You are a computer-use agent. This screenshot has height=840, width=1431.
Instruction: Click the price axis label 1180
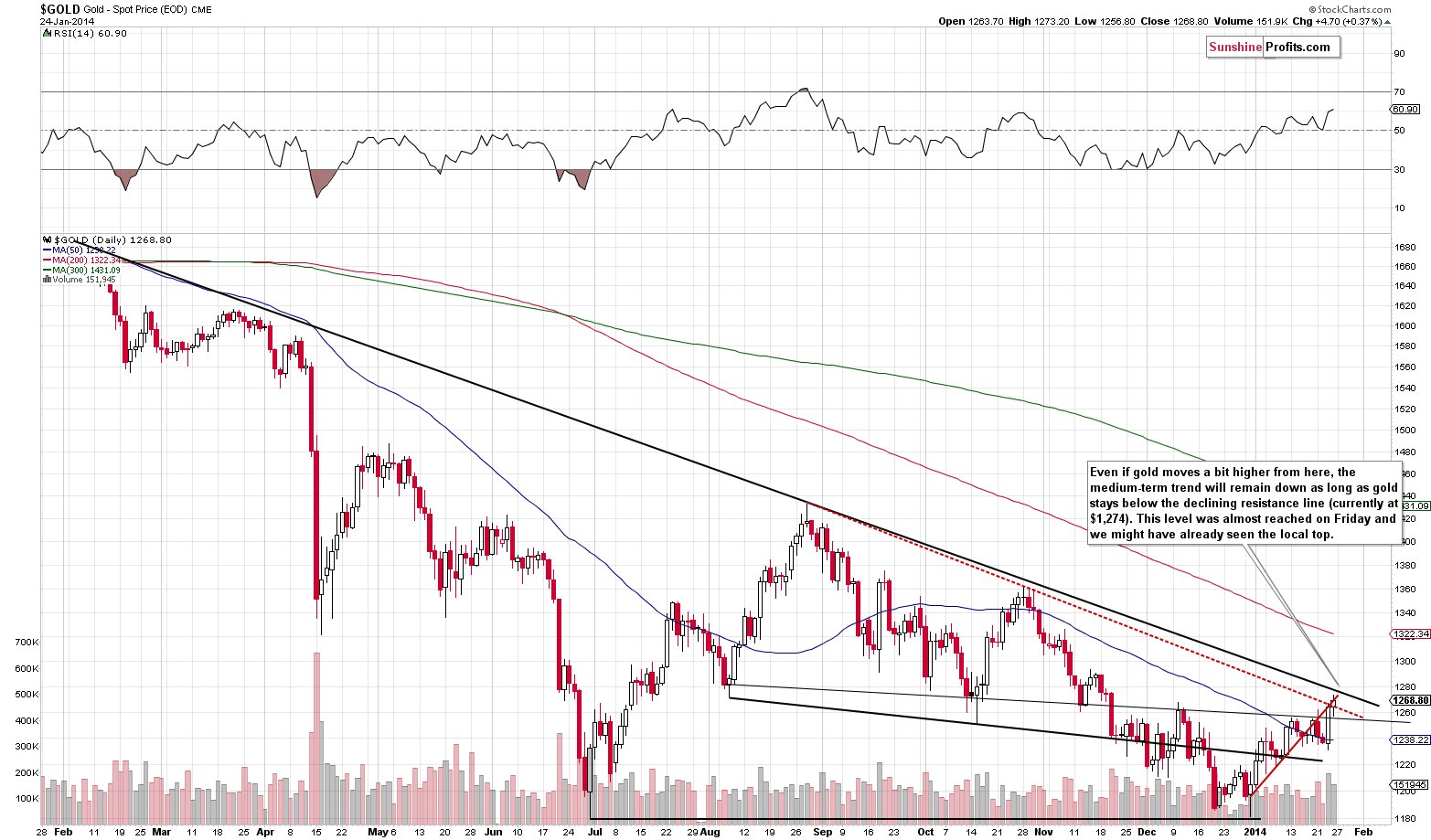[x=1405, y=818]
